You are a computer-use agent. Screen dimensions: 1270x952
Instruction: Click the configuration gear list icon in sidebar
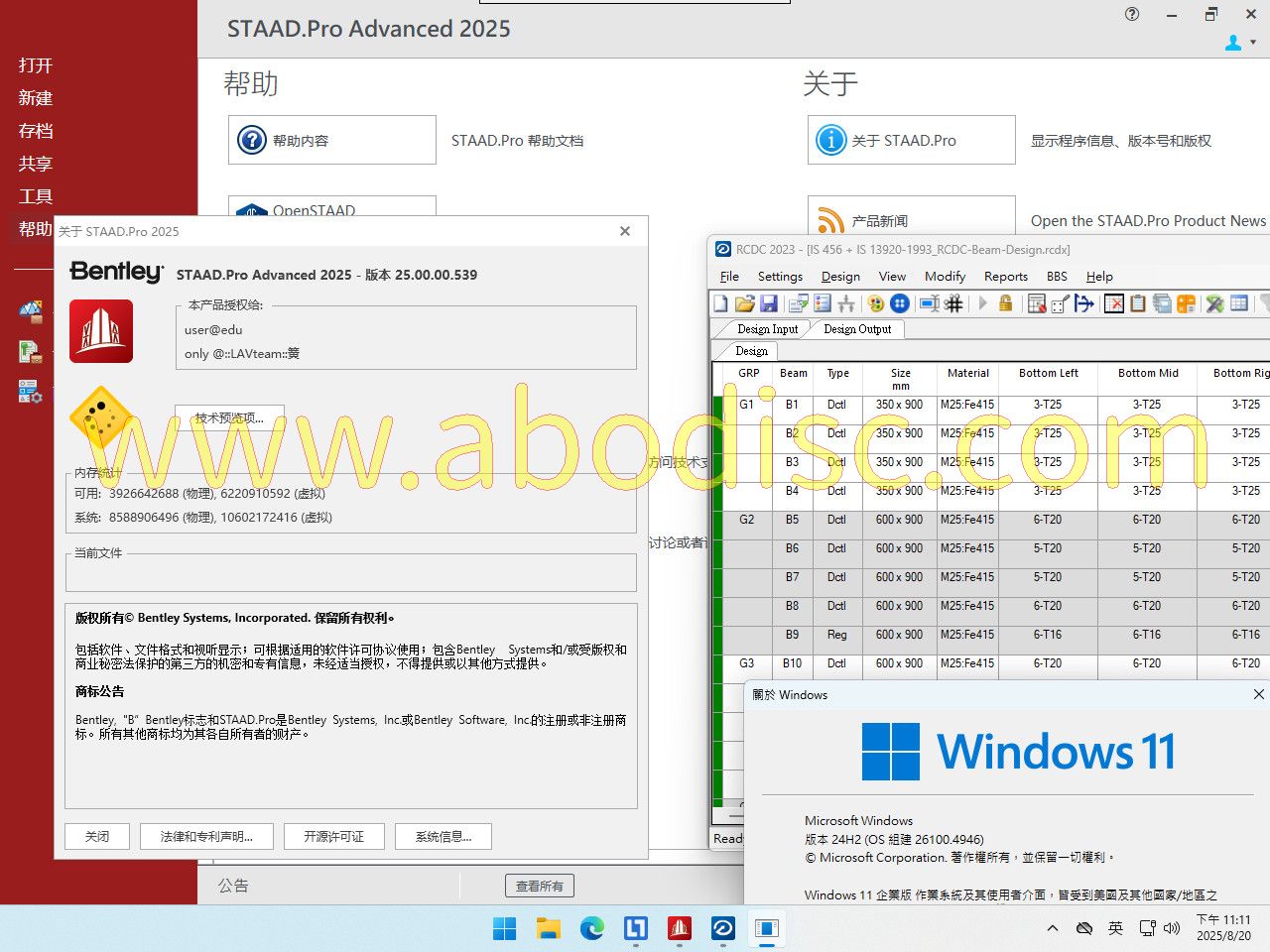tap(31, 391)
